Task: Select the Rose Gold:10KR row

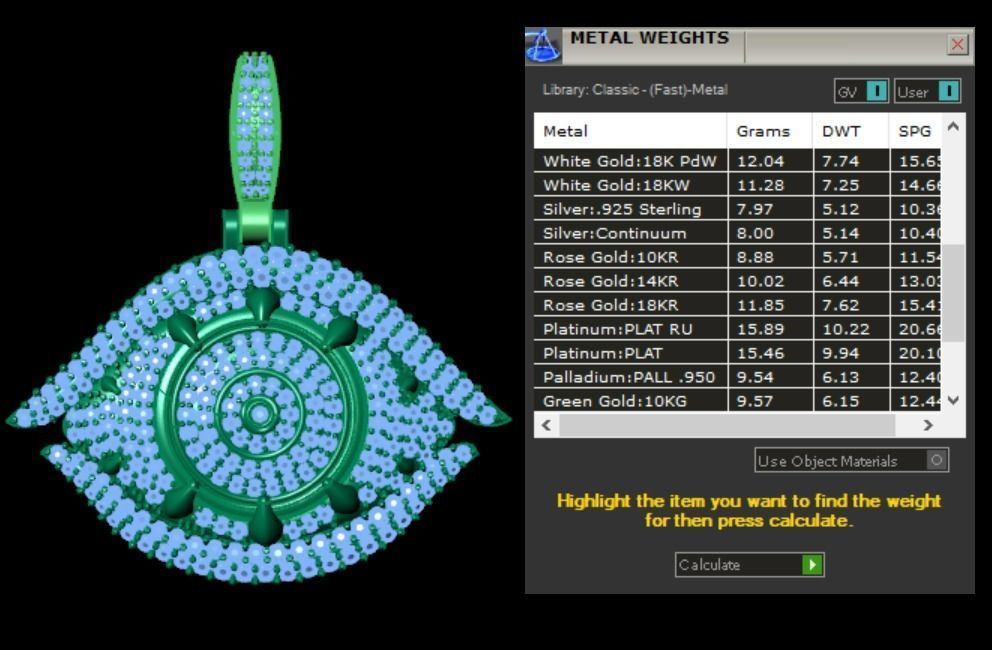Action: point(738,257)
